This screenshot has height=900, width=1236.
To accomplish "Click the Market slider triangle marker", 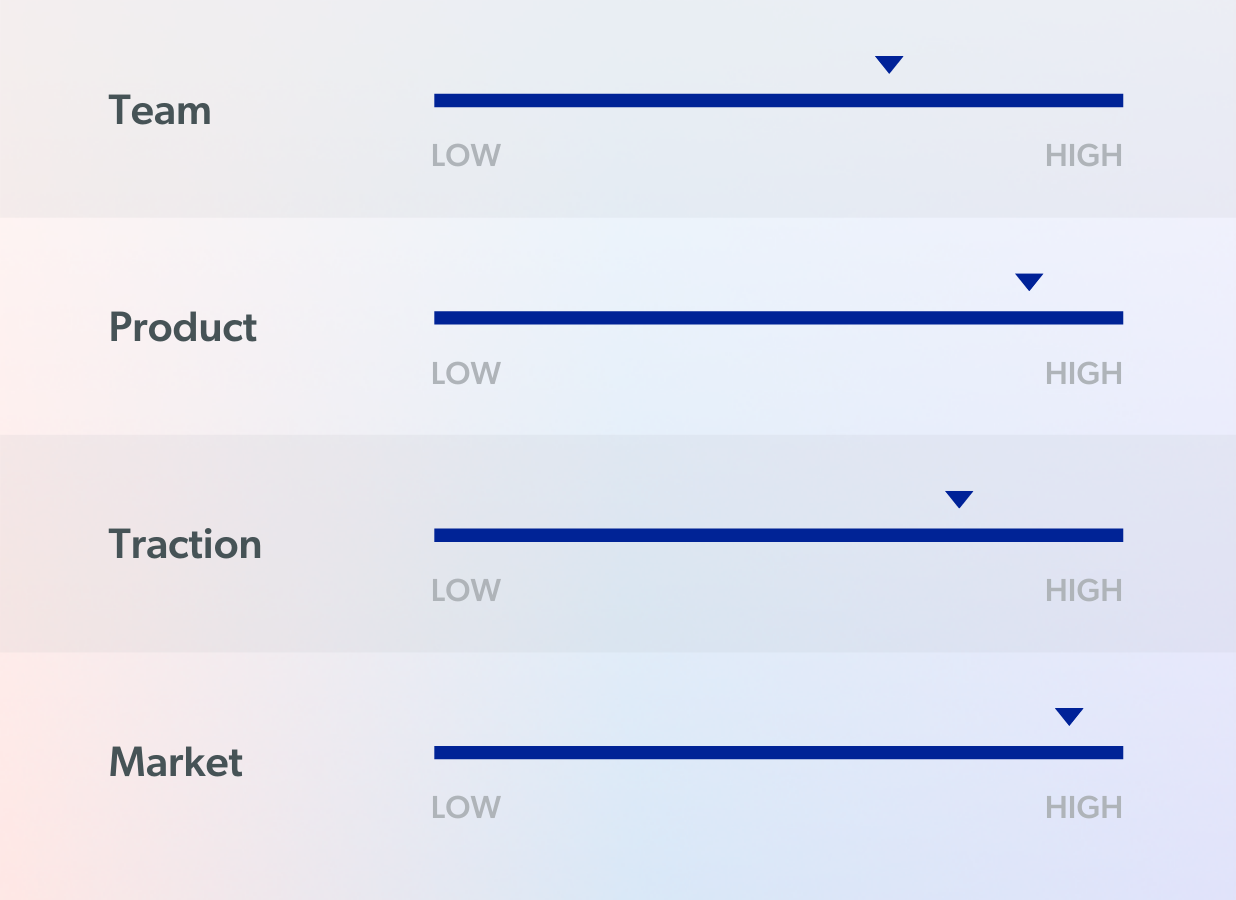I will click(x=1069, y=716).
